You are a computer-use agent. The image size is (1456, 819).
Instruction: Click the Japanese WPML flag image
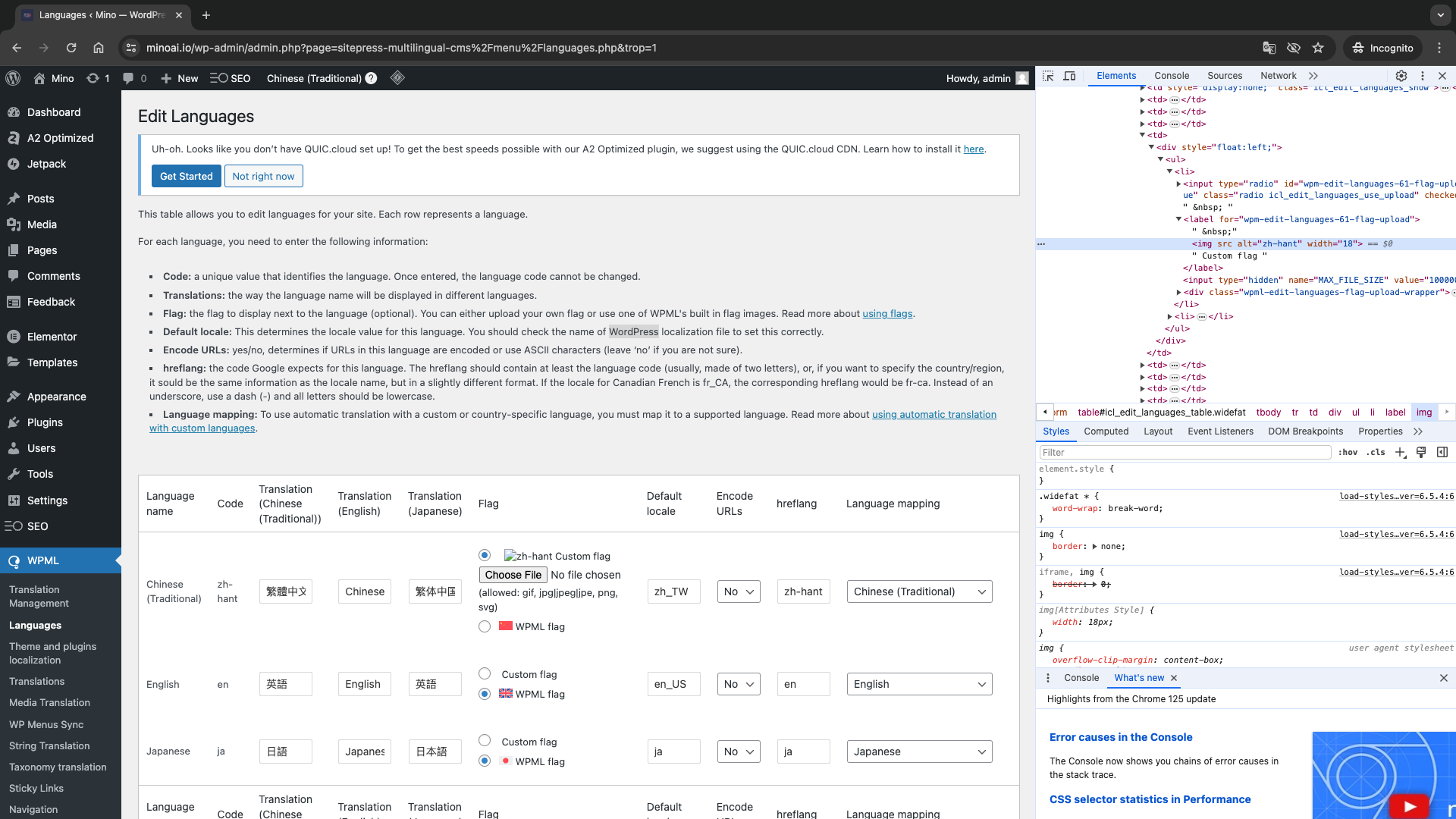coord(506,761)
